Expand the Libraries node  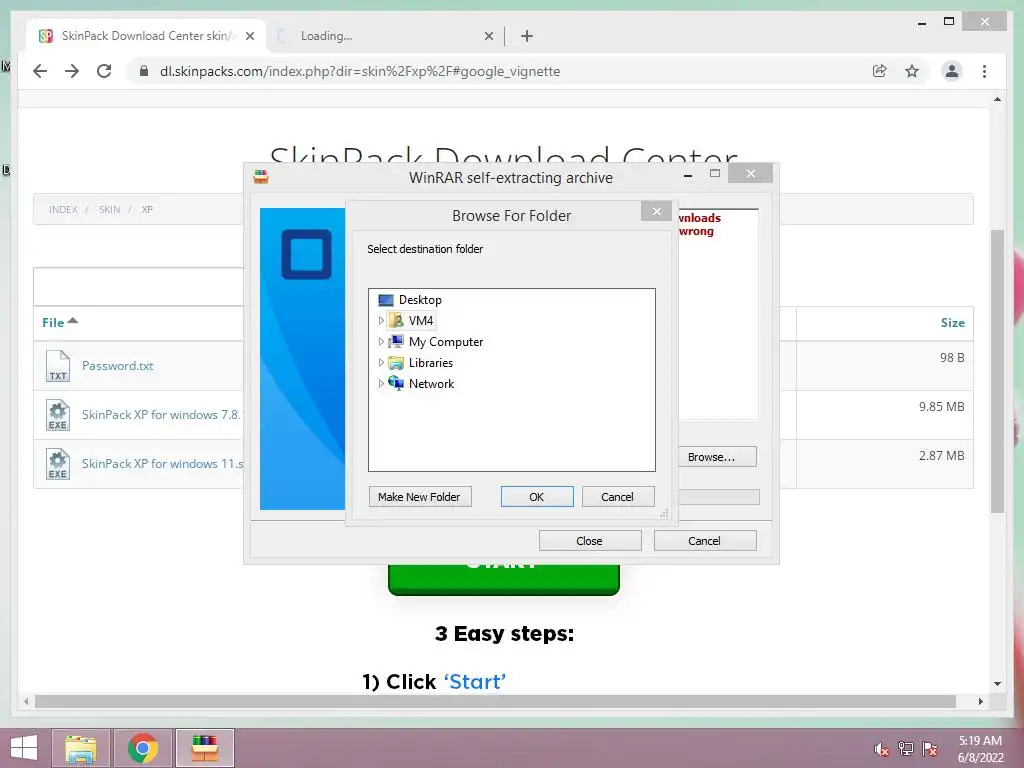[381, 362]
